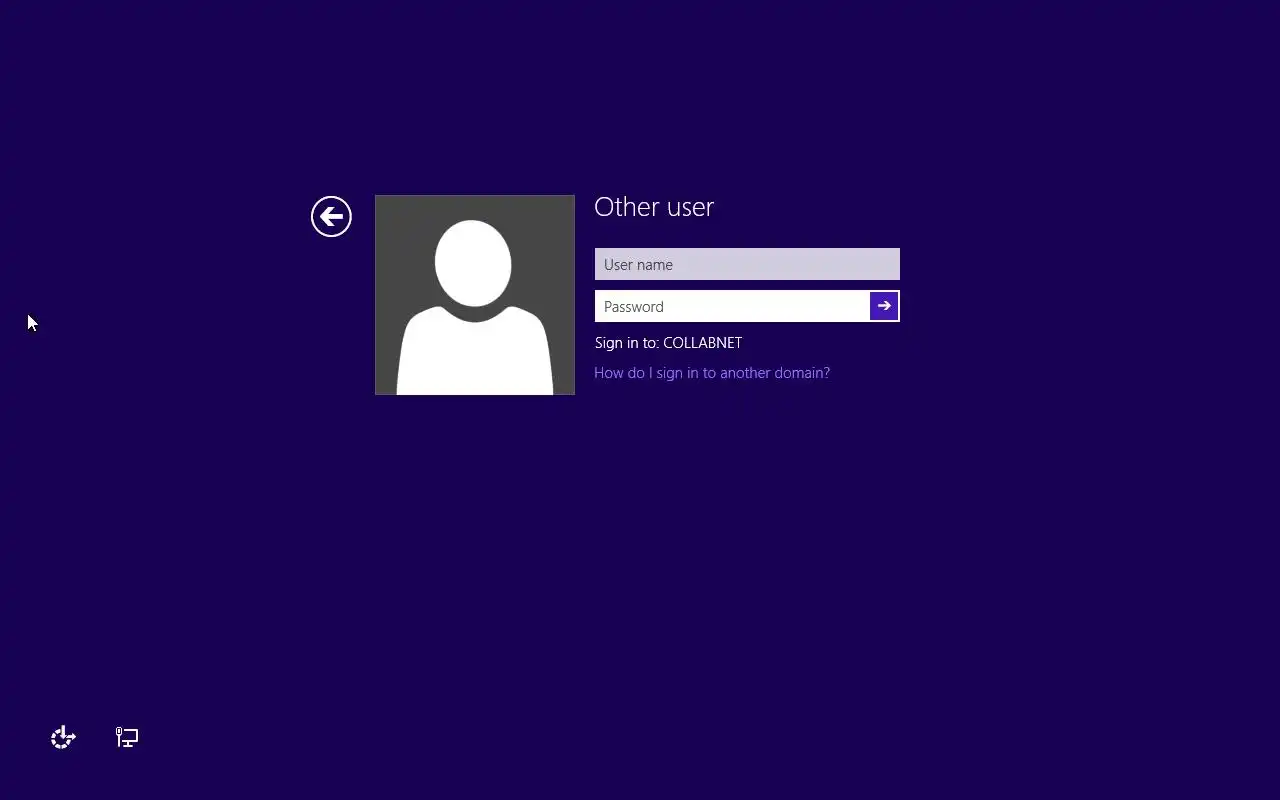Screen dimensions: 1280x800
Task: Click the default user avatar picture
Action: click(475, 295)
